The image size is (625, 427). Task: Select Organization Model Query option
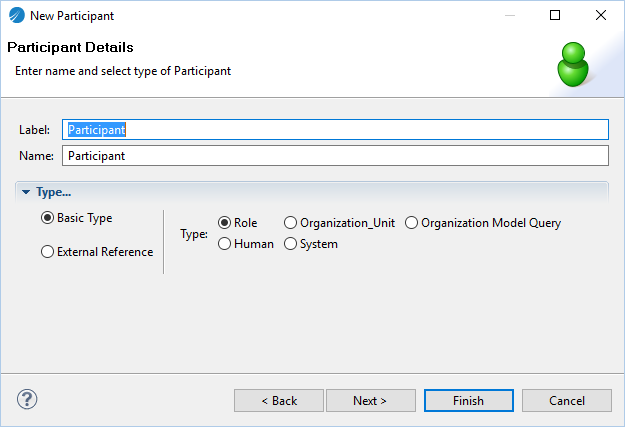(411, 222)
